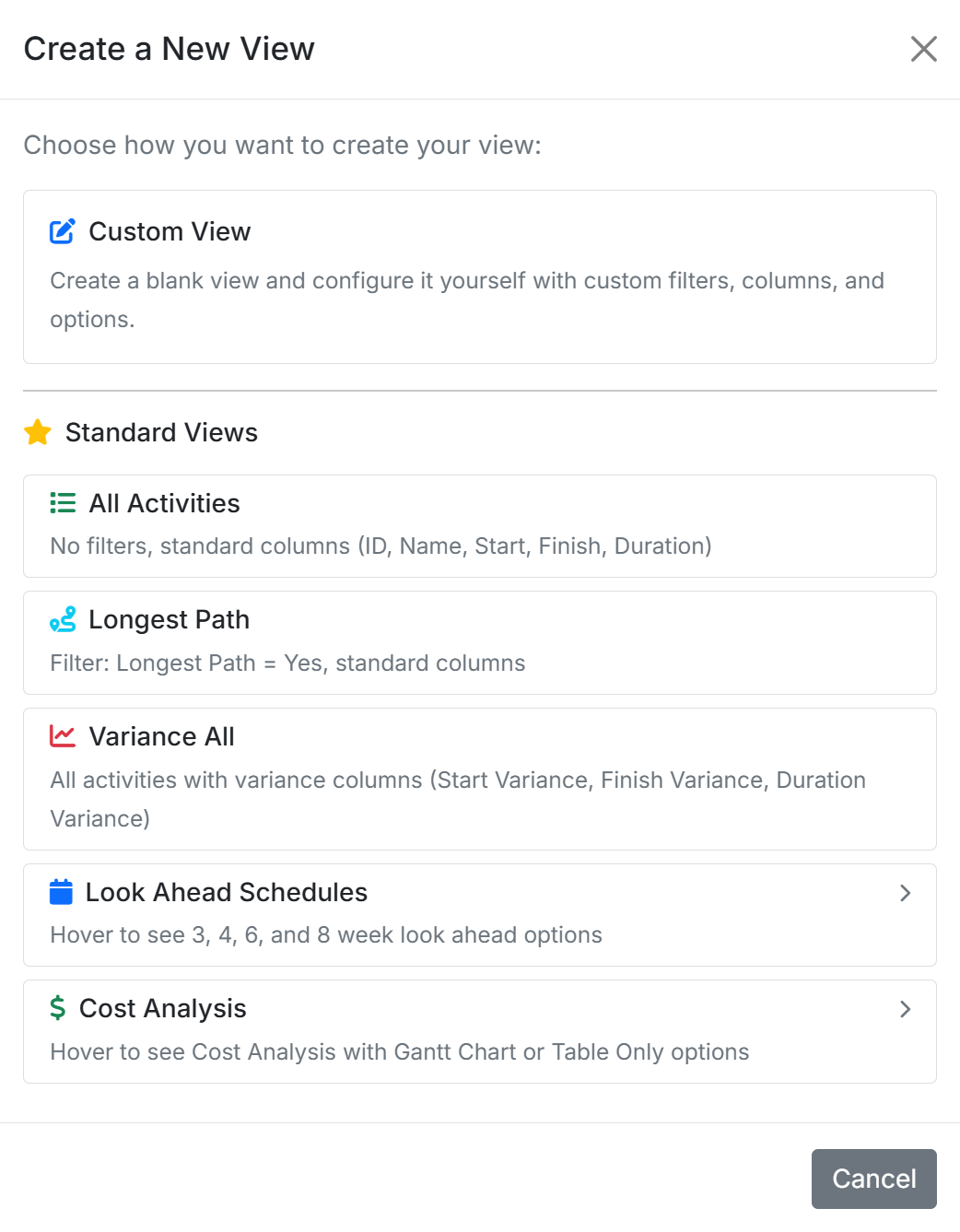960x1232 pixels.
Task: Select the All Activities view
Action: coord(479,525)
